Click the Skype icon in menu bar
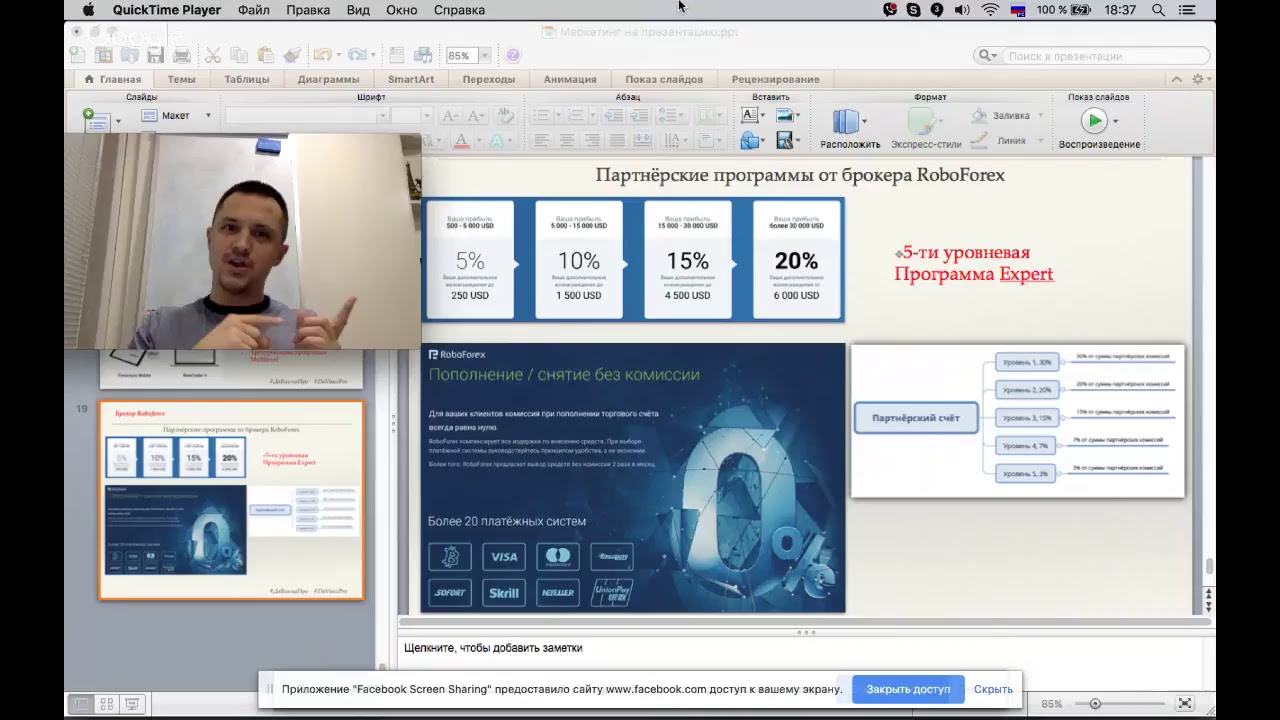 [x=913, y=10]
